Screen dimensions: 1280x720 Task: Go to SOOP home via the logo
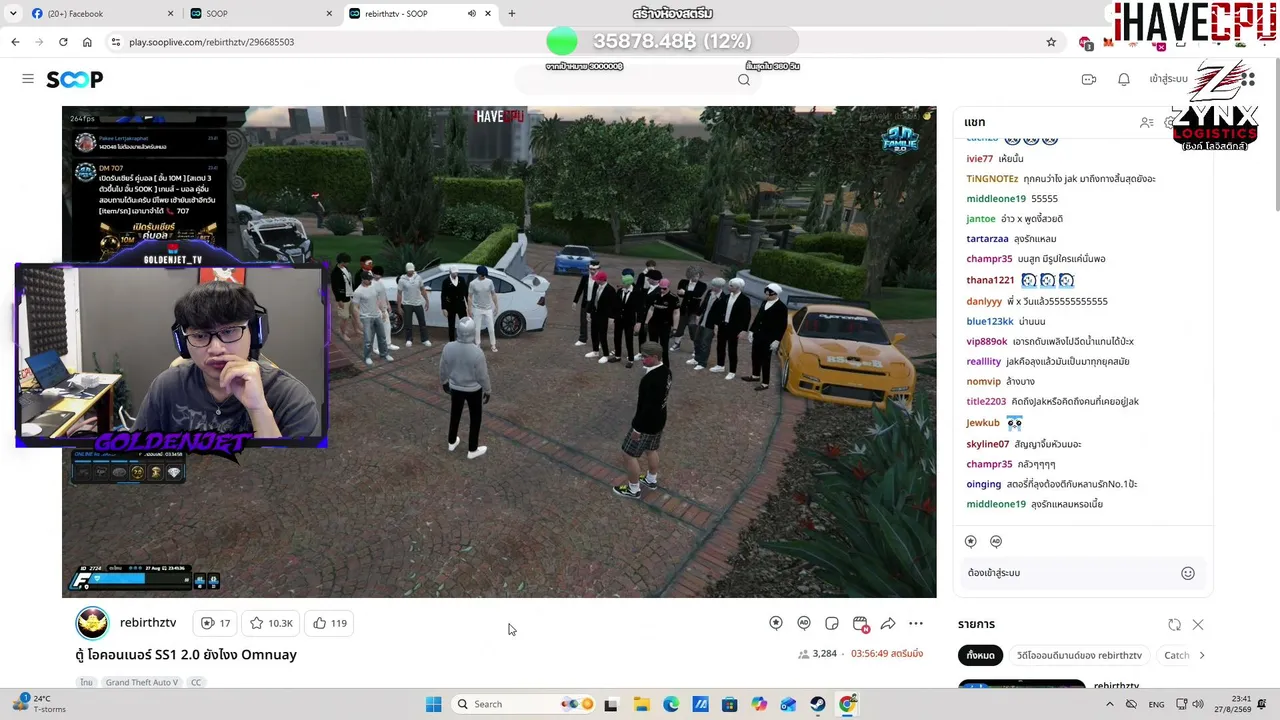pos(75,79)
